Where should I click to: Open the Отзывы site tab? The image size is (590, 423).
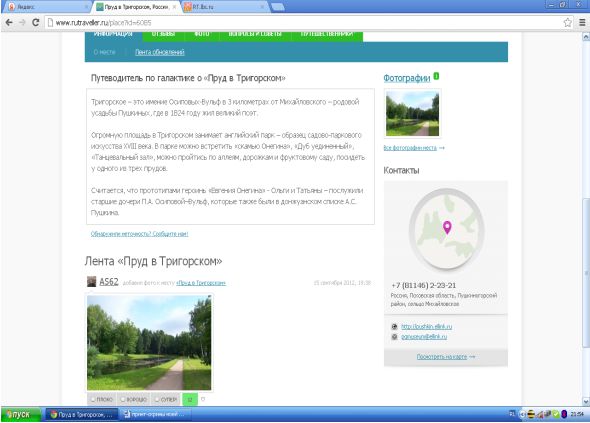(x=163, y=36)
